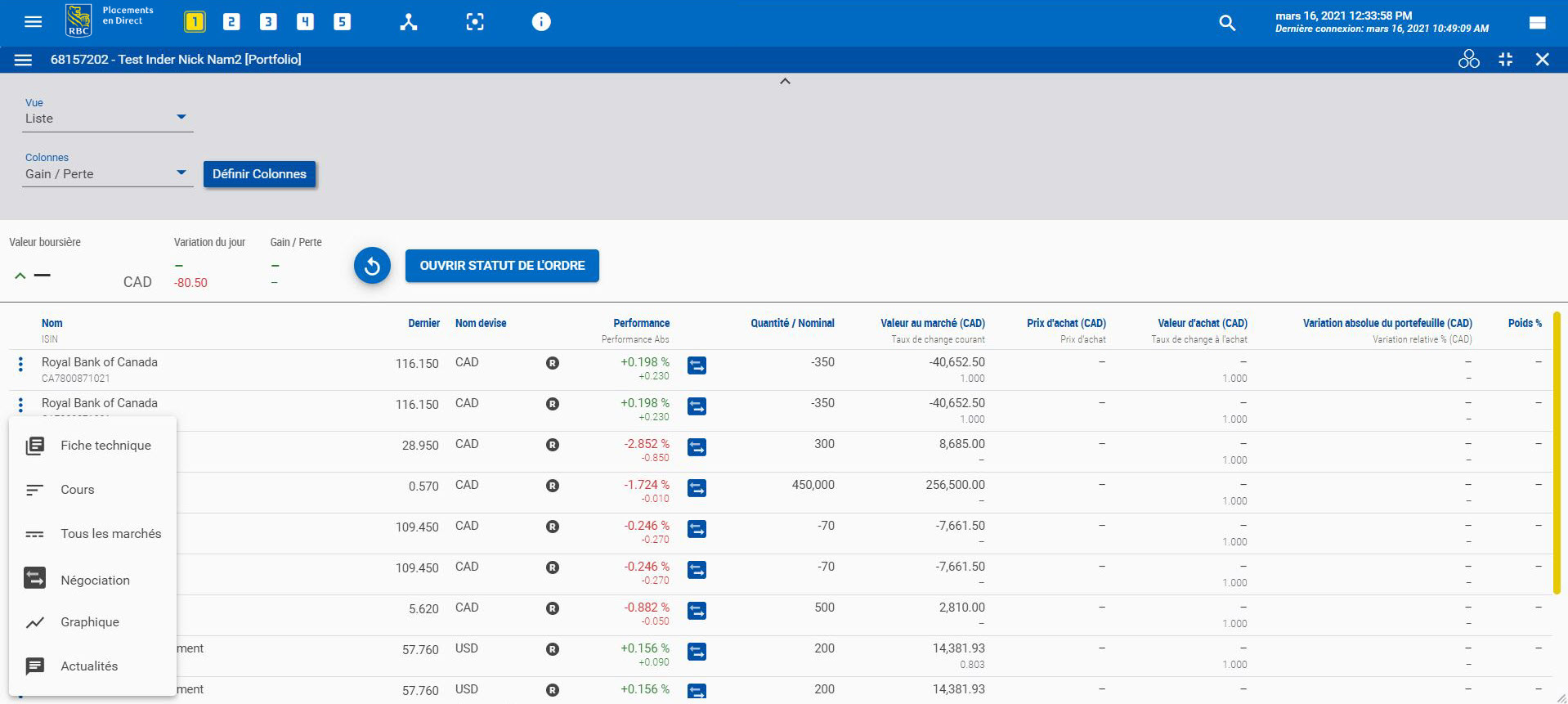Click the yellow vertical scrollbar

click(x=1557, y=452)
